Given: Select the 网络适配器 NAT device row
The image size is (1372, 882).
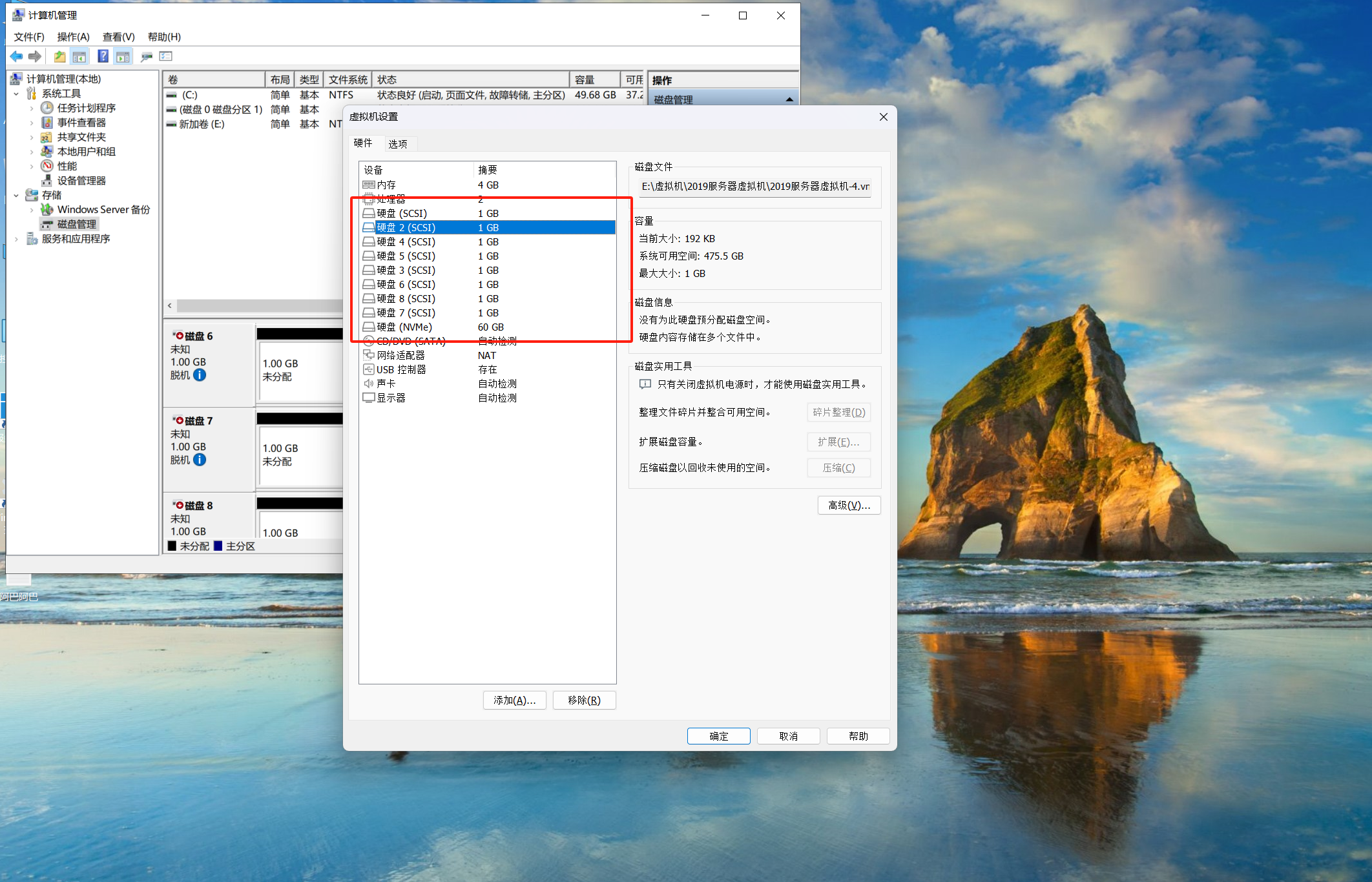Looking at the screenshot, I should [x=400, y=356].
